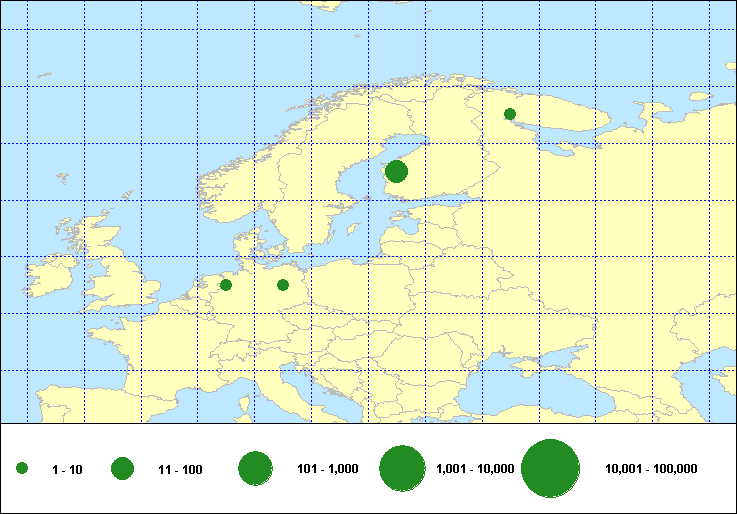Click the "101 - 1,000" legend label
This screenshot has height=514, width=737.
coord(328,468)
